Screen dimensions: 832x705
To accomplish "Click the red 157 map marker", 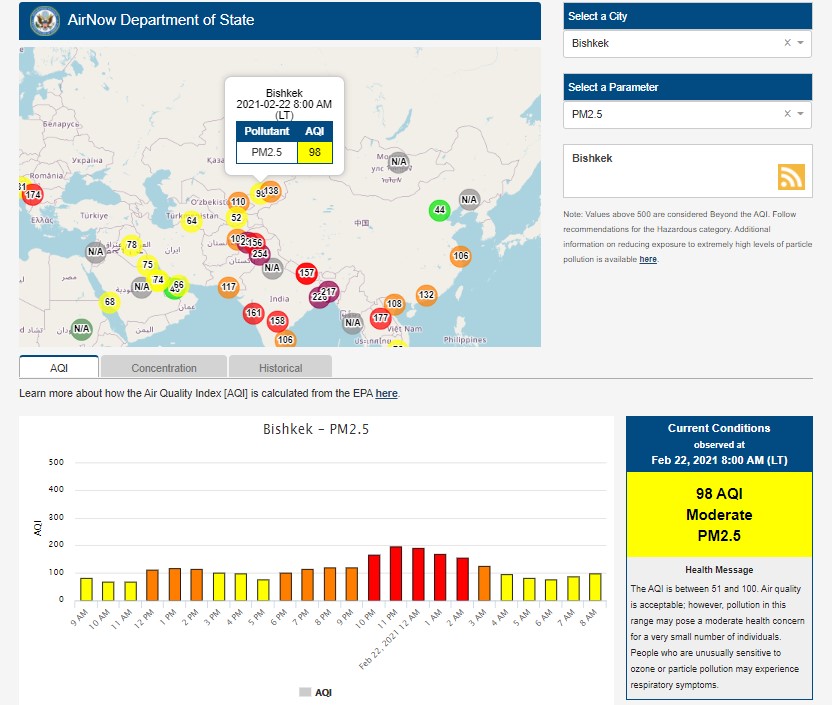I will point(307,273).
